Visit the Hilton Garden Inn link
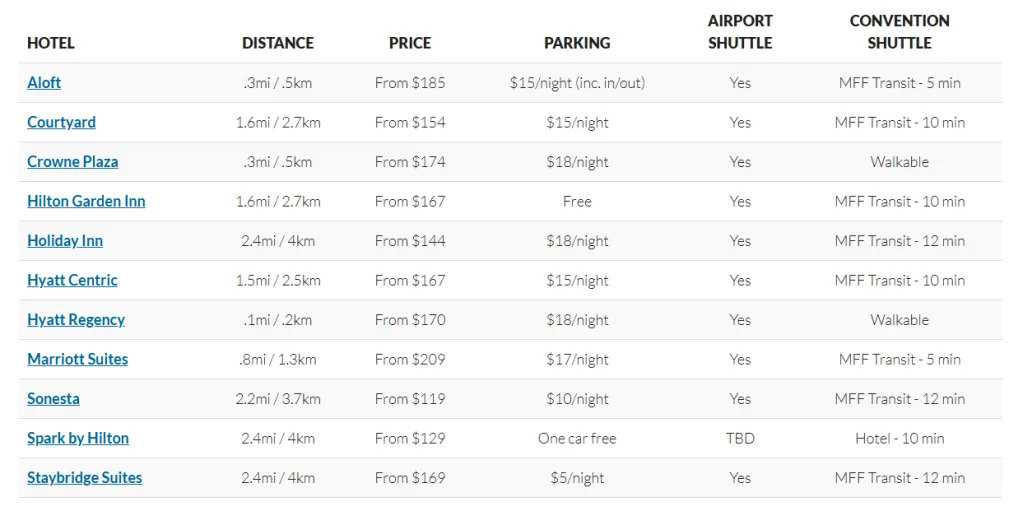 tap(86, 201)
